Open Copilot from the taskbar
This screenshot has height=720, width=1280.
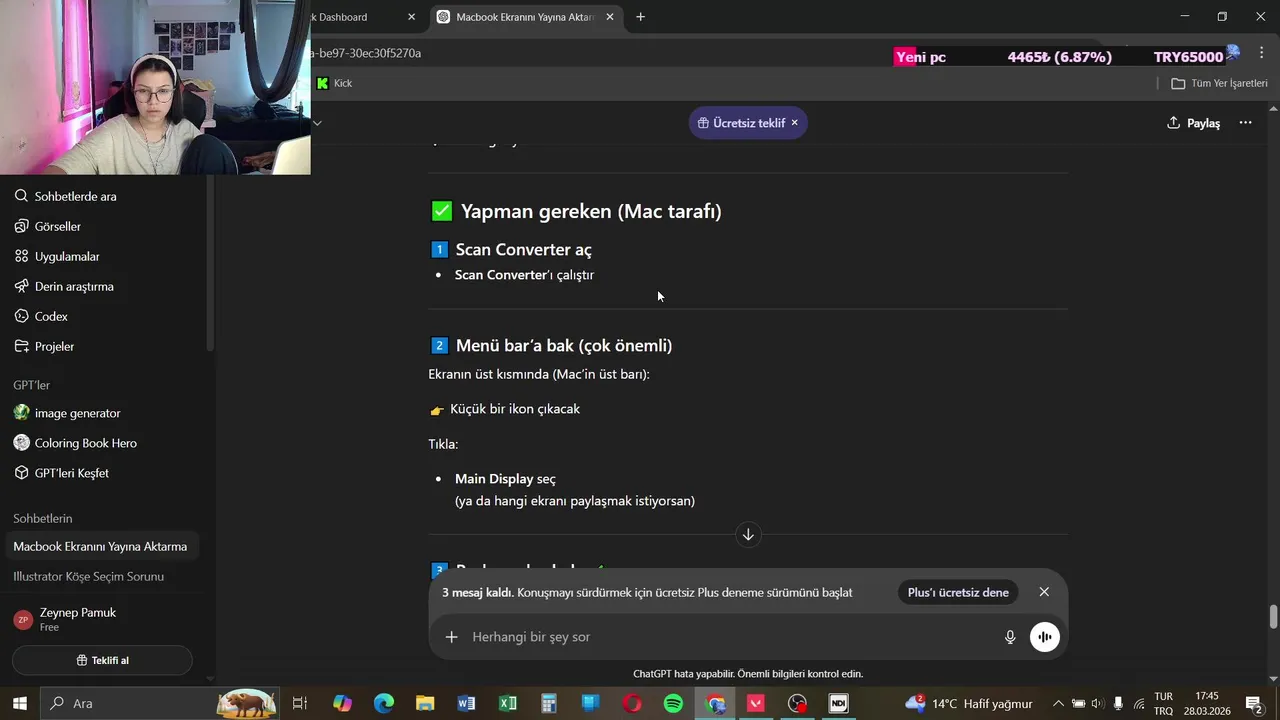342,704
